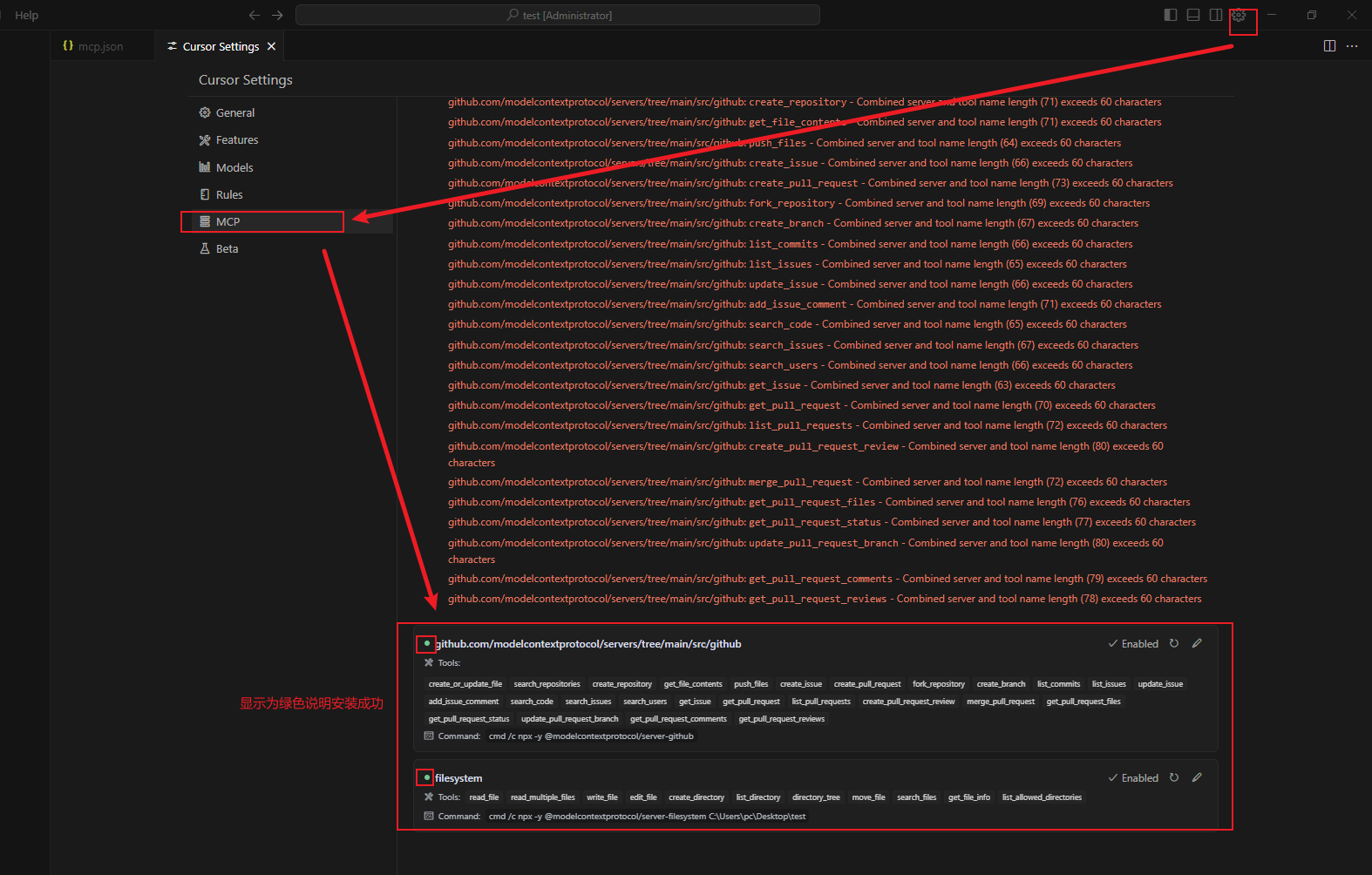Select the read_file tool chip
The width and height of the screenshot is (1372, 875).
click(x=484, y=797)
